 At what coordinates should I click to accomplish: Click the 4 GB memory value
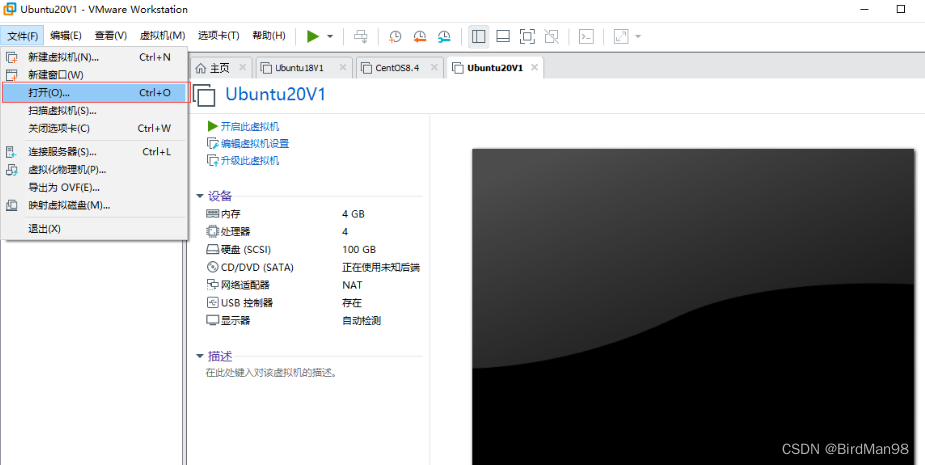pyautogui.click(x=353, y=214)
